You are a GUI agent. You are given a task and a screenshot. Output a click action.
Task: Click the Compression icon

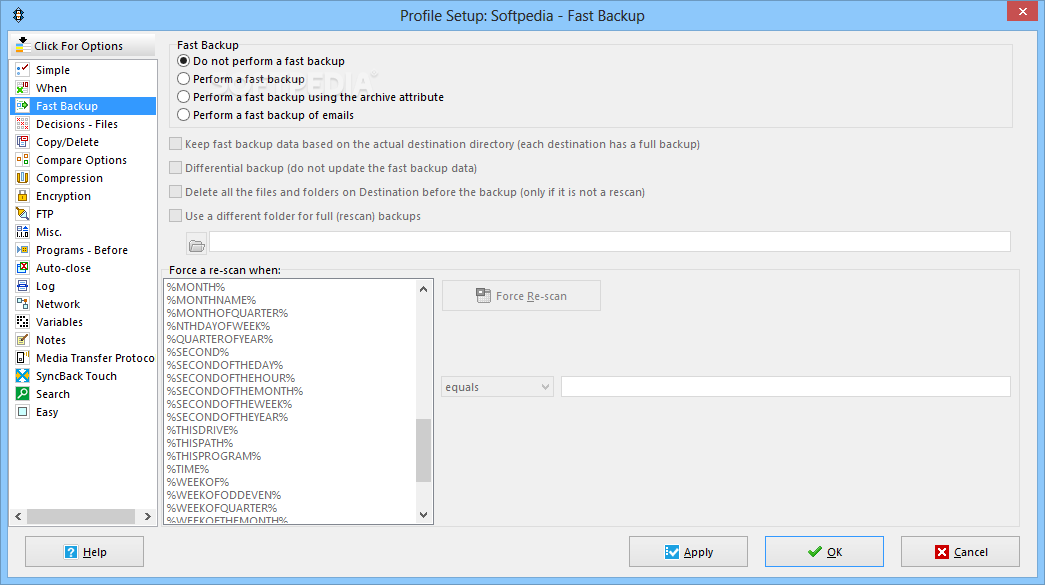(x=23, y=177)
